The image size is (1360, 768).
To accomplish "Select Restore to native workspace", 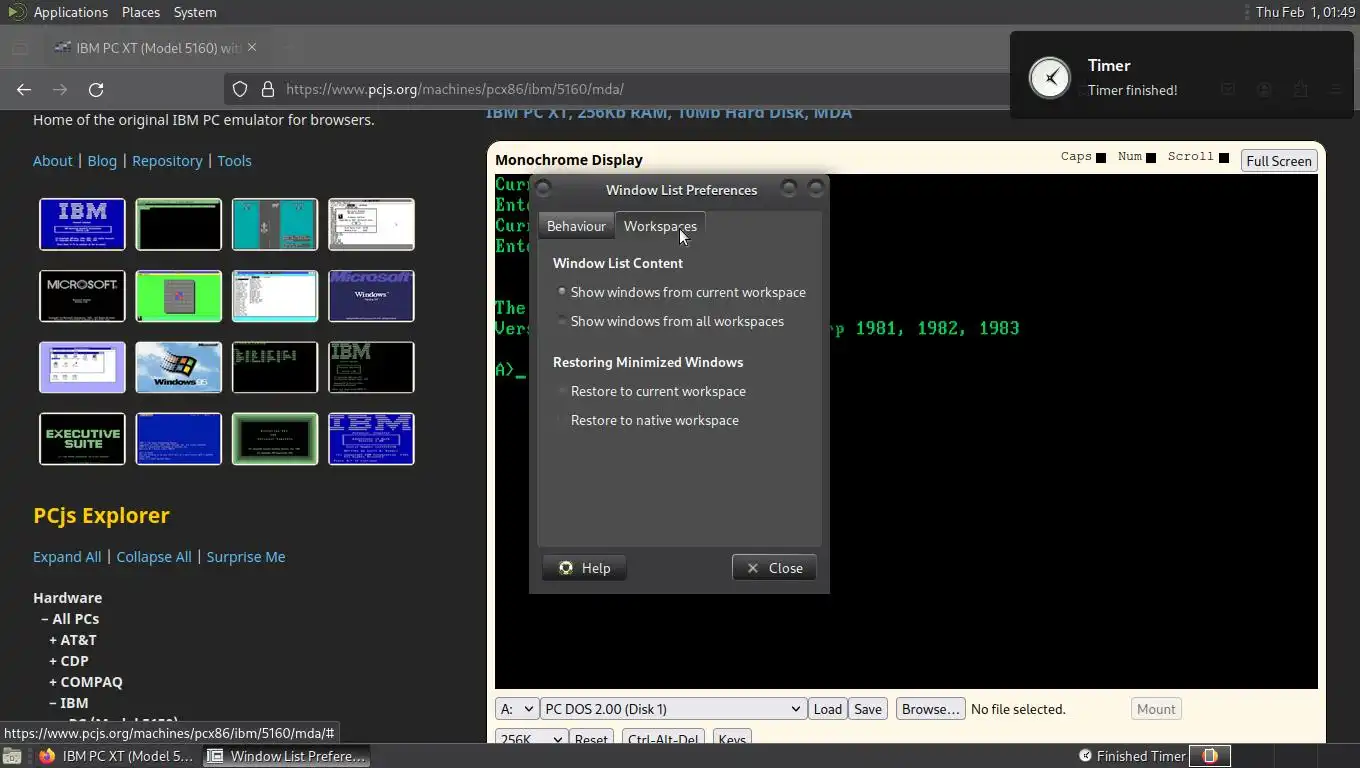I will coord(649,420).
